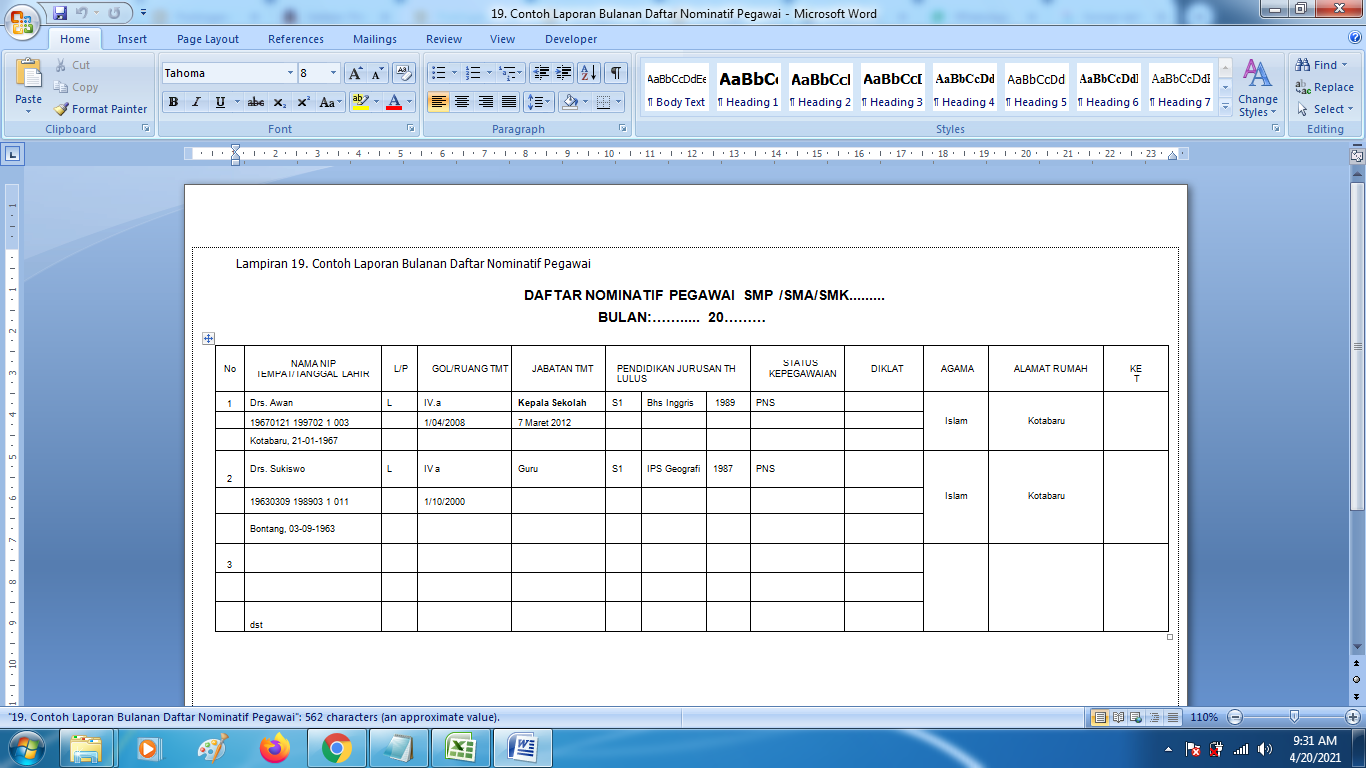Apply a numbered list
The image size is (1366, 768).
[473, 73]
